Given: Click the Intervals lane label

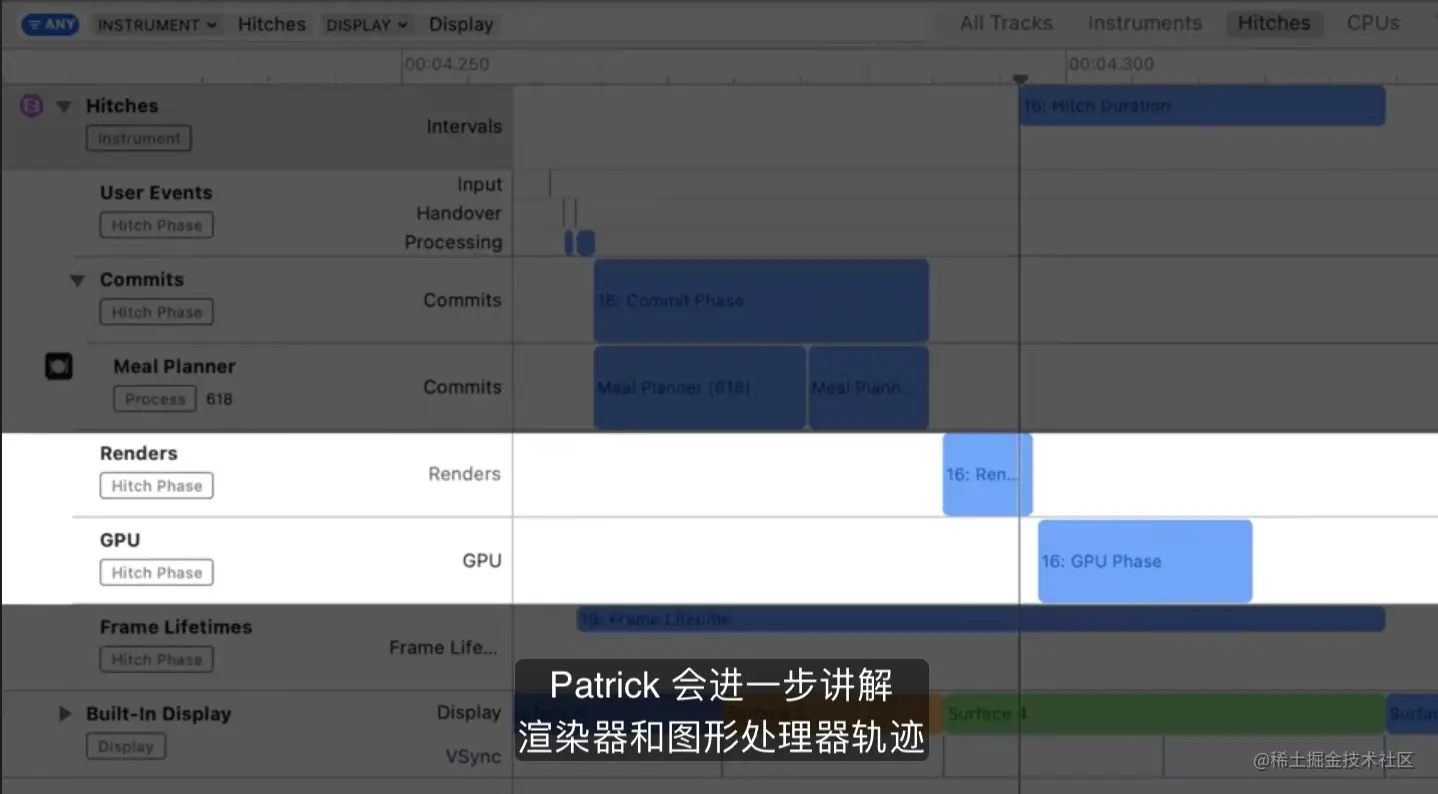Looking at the screenshot, I should tap(464, 127).
